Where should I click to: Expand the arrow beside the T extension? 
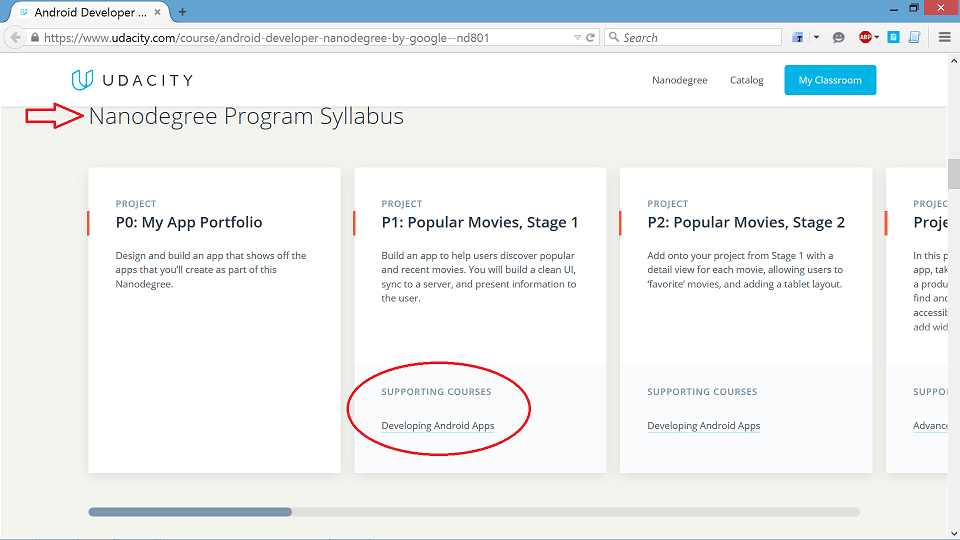point(816,38)
